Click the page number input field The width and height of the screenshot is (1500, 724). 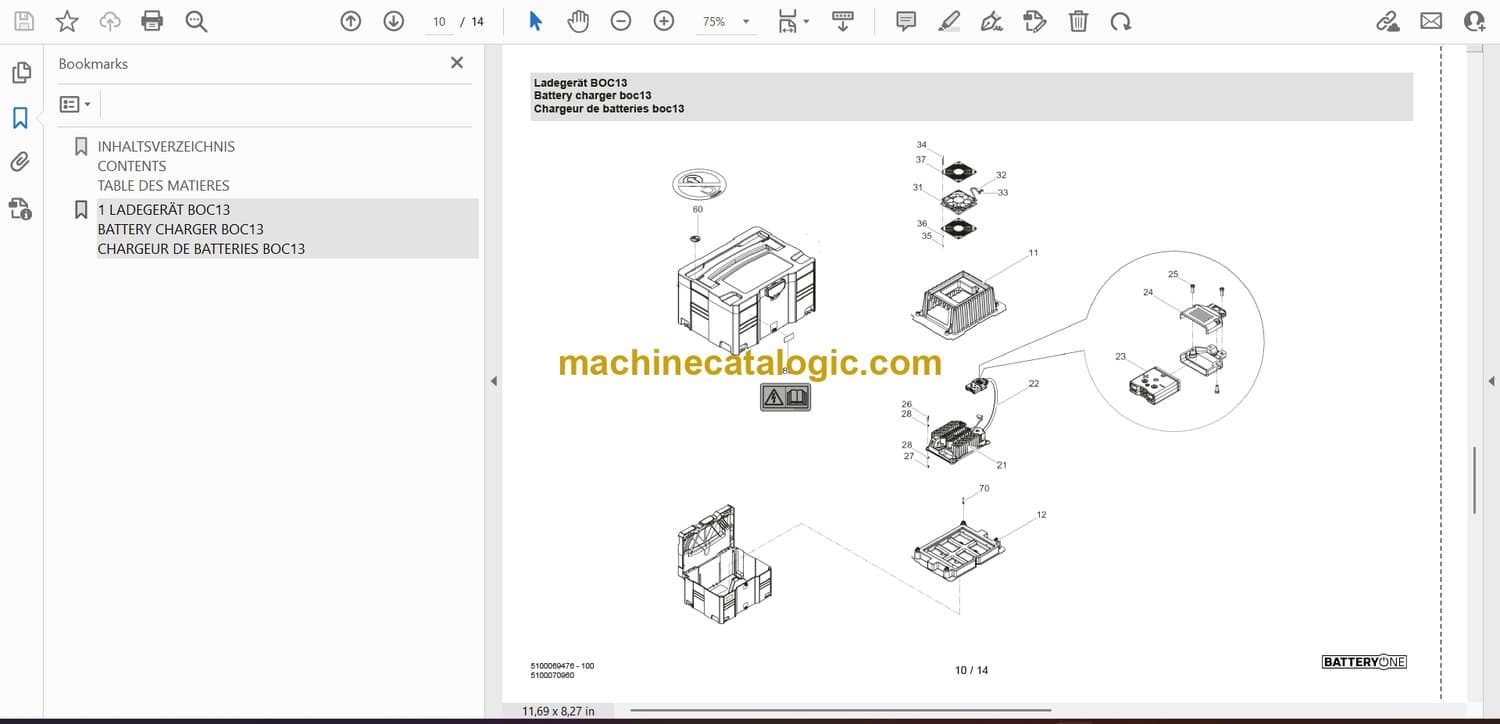[x=439, y=22]
